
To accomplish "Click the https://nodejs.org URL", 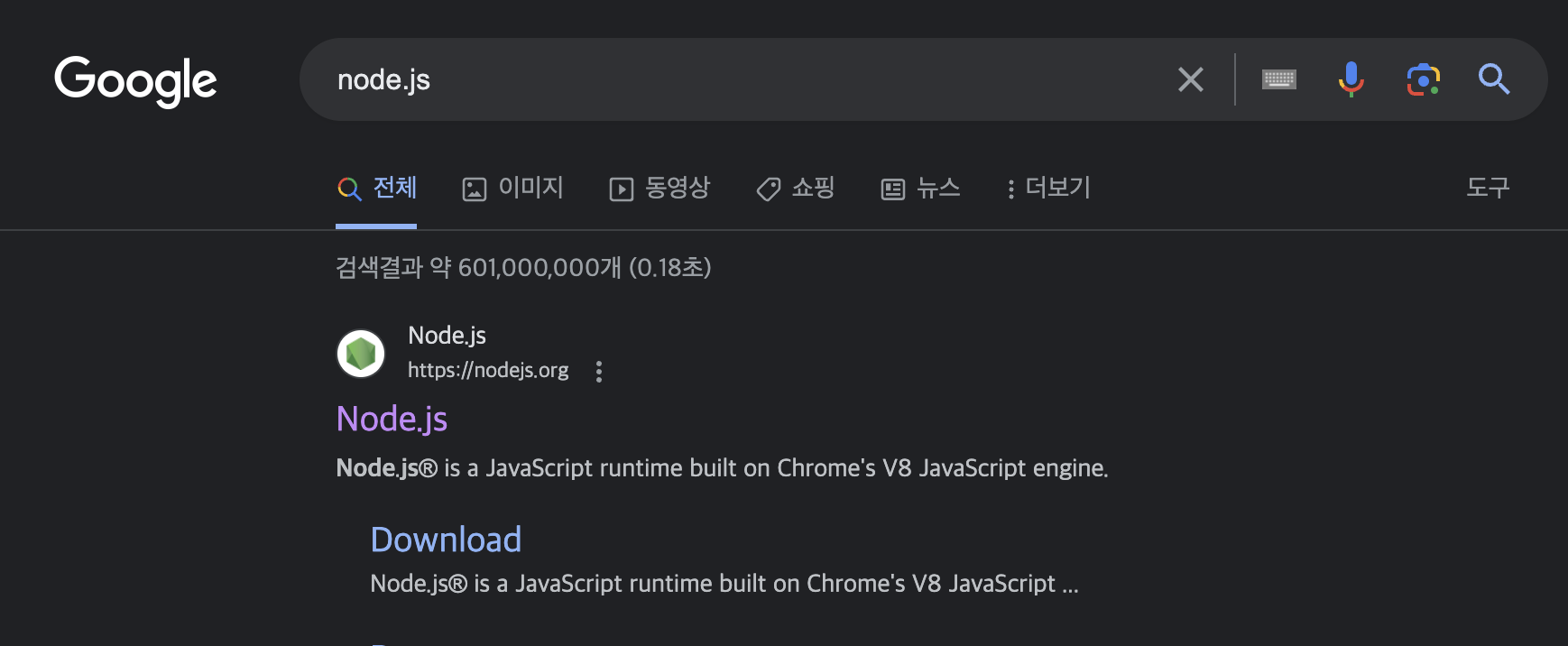I will (488, 370).
